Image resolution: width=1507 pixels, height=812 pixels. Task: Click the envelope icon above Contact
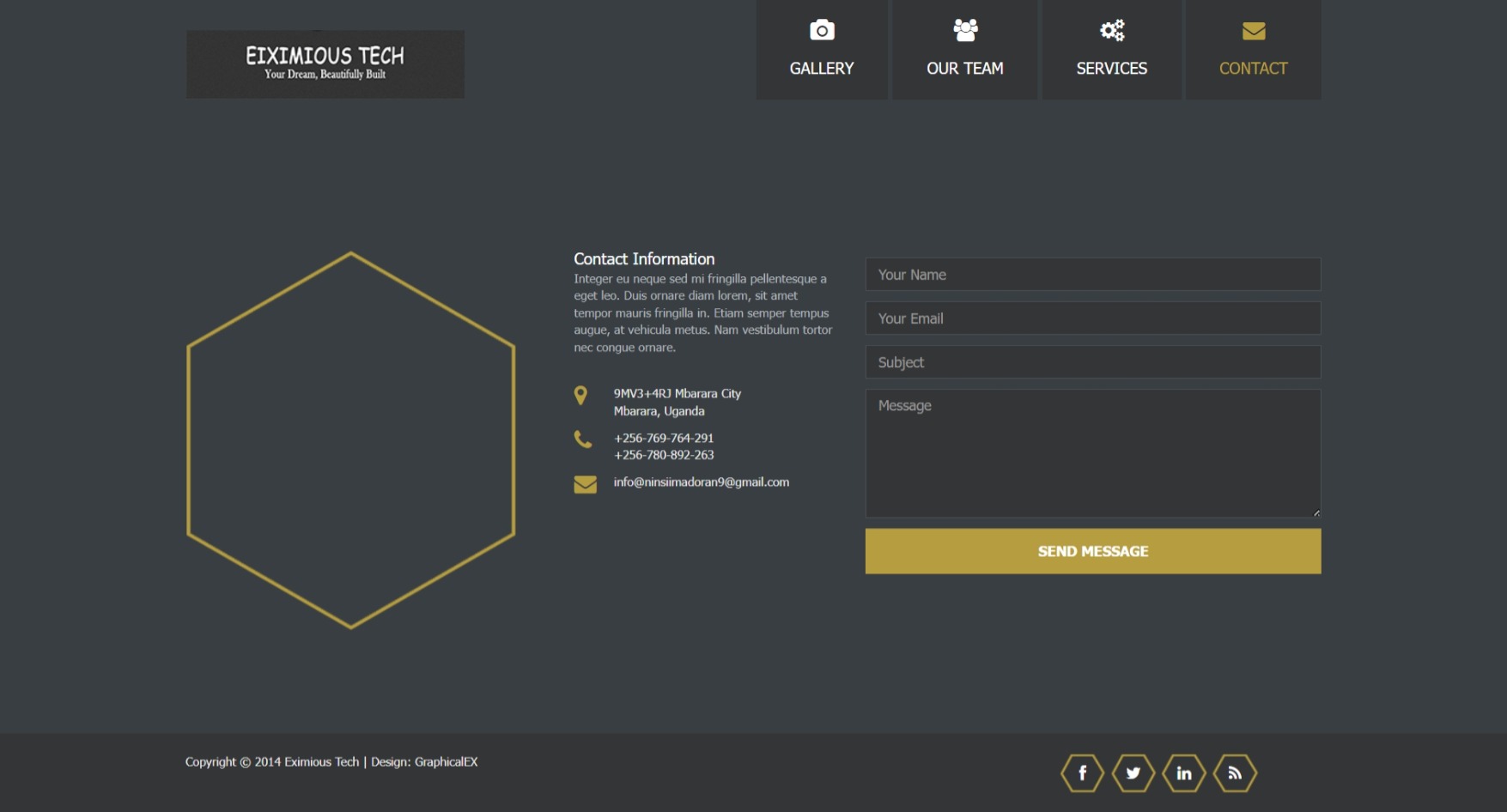[x=1253, y=30]
